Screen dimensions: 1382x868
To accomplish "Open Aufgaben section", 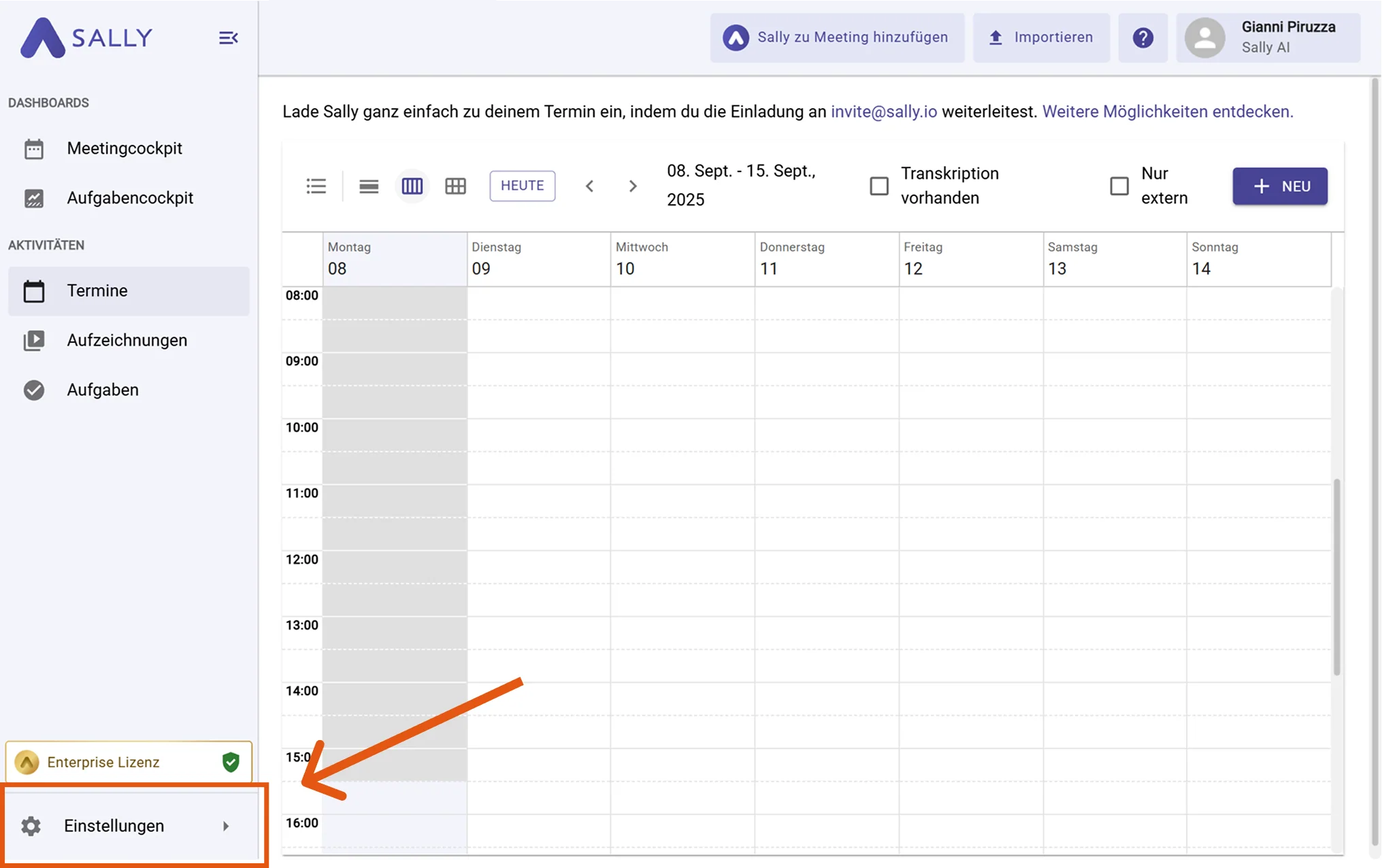I will click(x=129, y=390).
